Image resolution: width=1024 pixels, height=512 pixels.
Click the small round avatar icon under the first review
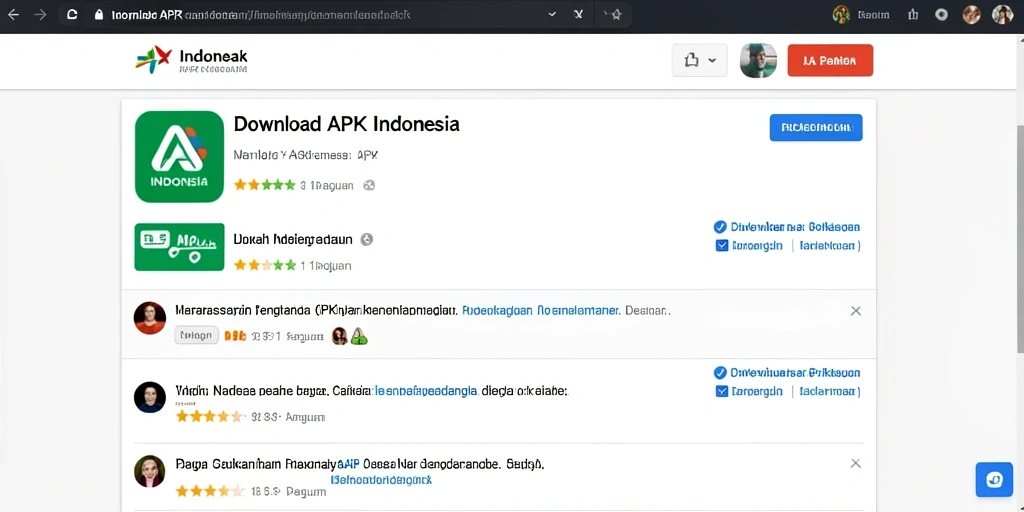[340, 336]
